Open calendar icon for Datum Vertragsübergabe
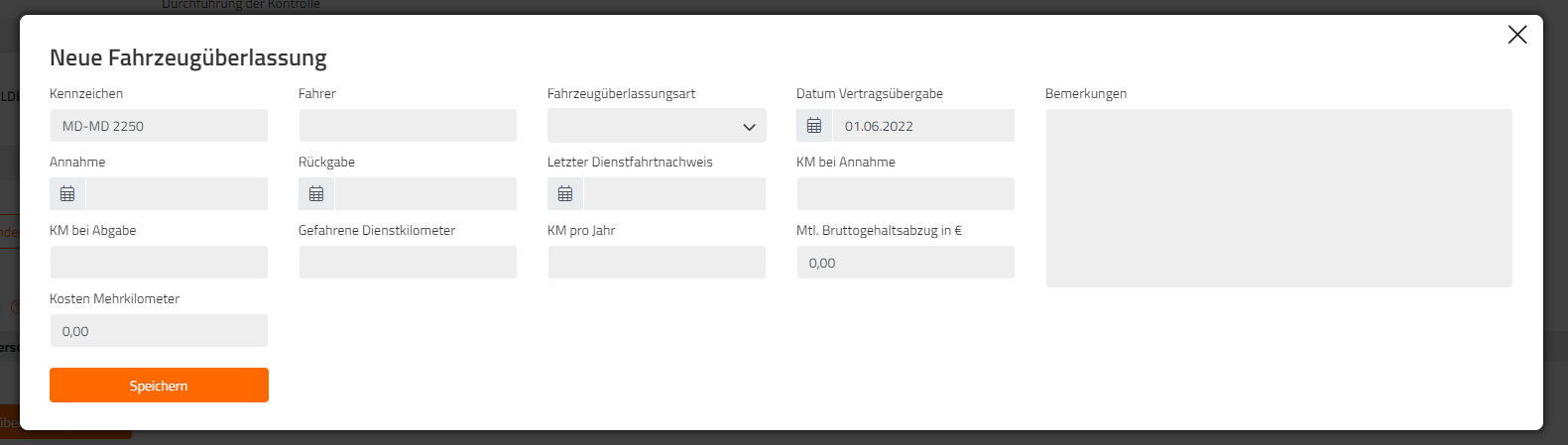 pos(814,126)
